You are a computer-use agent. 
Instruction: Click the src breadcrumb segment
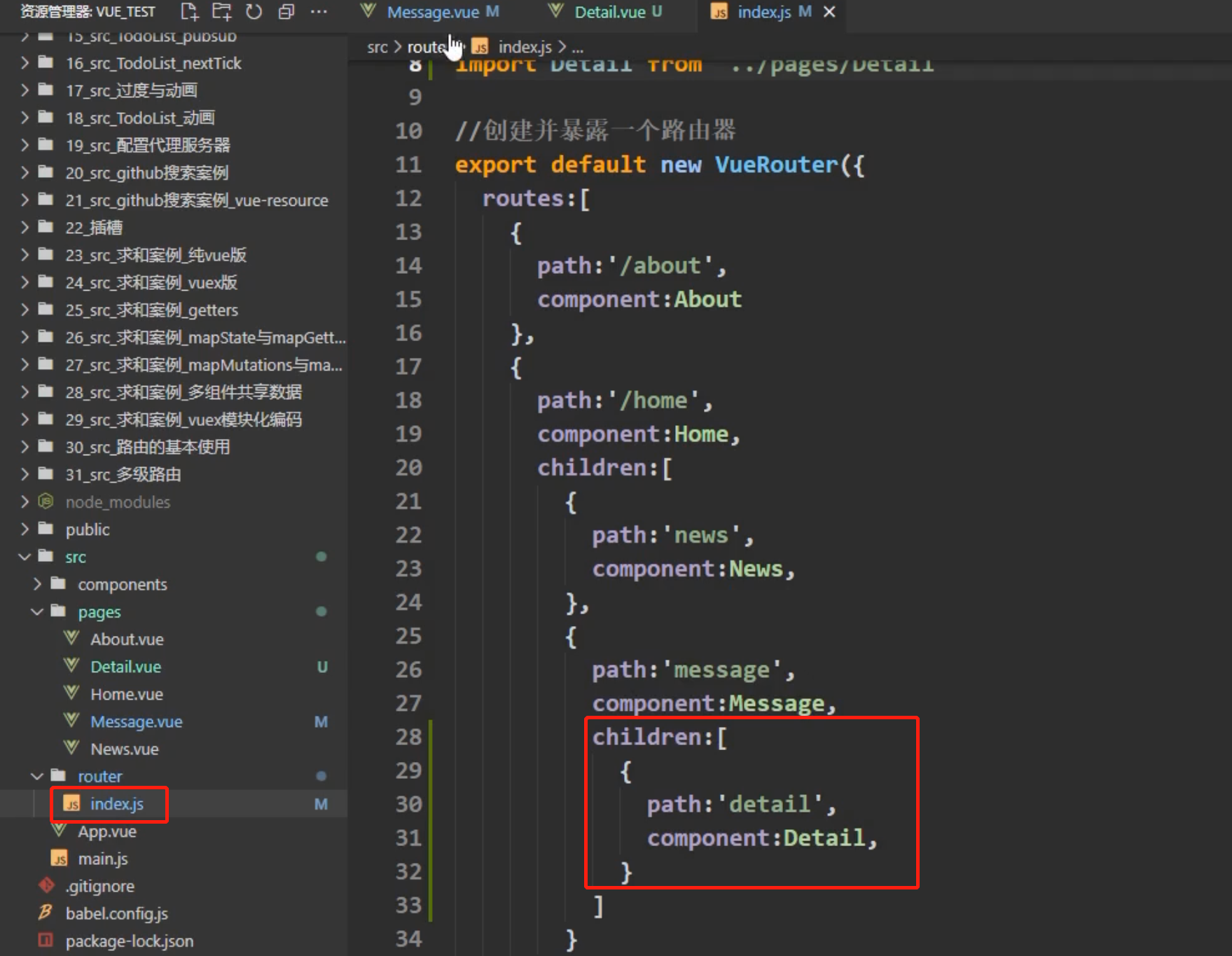coord(377,47)
